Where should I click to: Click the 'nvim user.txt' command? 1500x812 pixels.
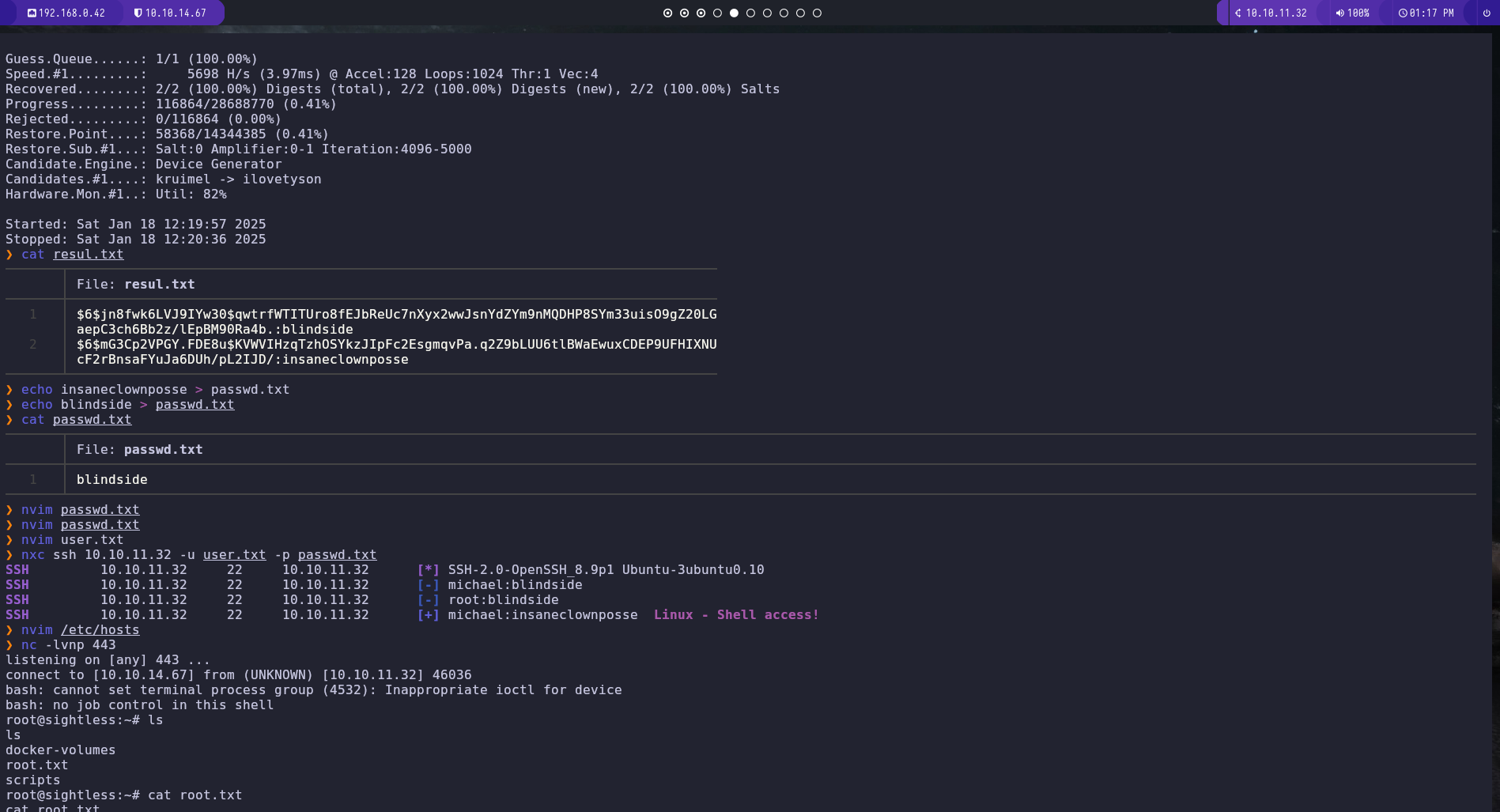pyautogui.click(x=73, y=540)
